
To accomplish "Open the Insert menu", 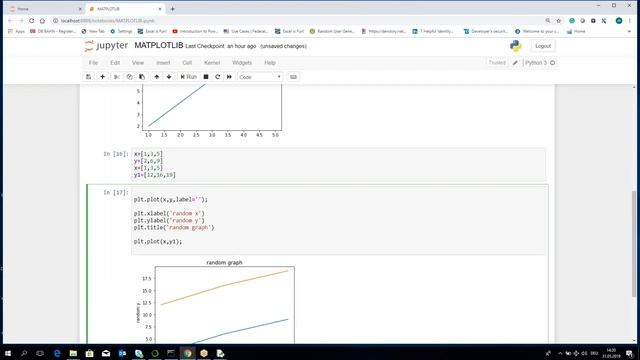I will point(163,63).
